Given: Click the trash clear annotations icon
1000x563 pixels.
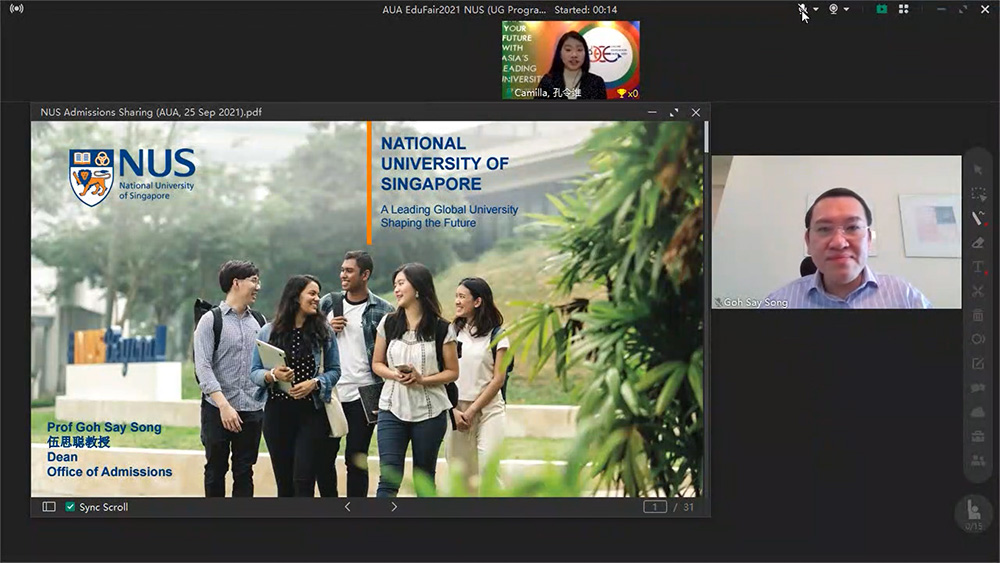Looking at the screenshot, I should 978,315.
